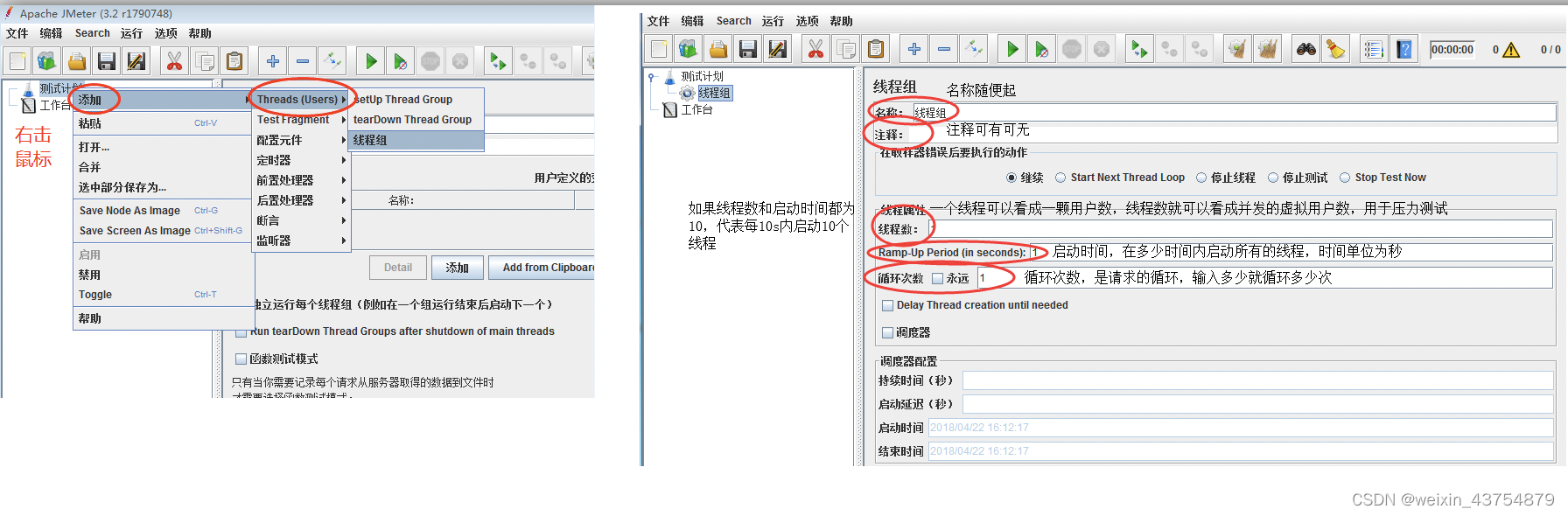Select the 停止线程 radio button
This screenshot has width=1568, height=516.
pos(1201,178)
